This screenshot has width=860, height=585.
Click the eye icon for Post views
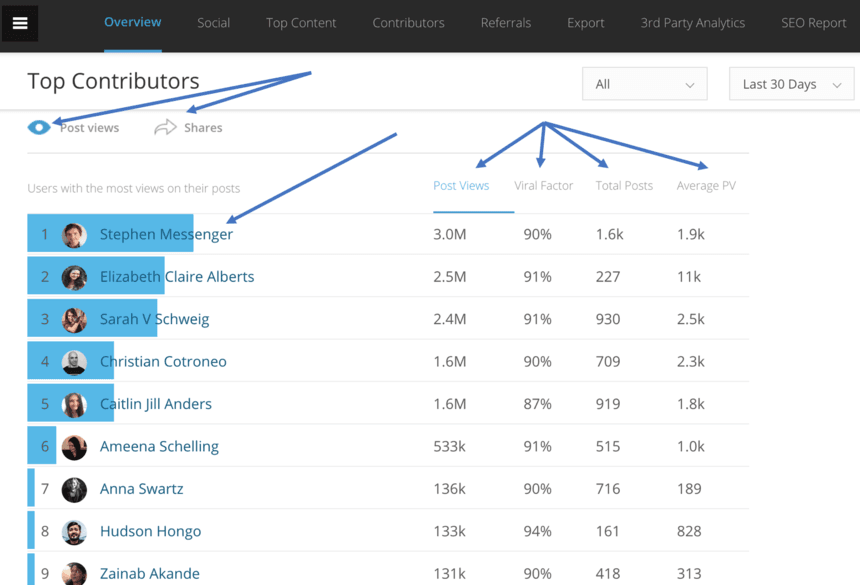click(39, 127)
